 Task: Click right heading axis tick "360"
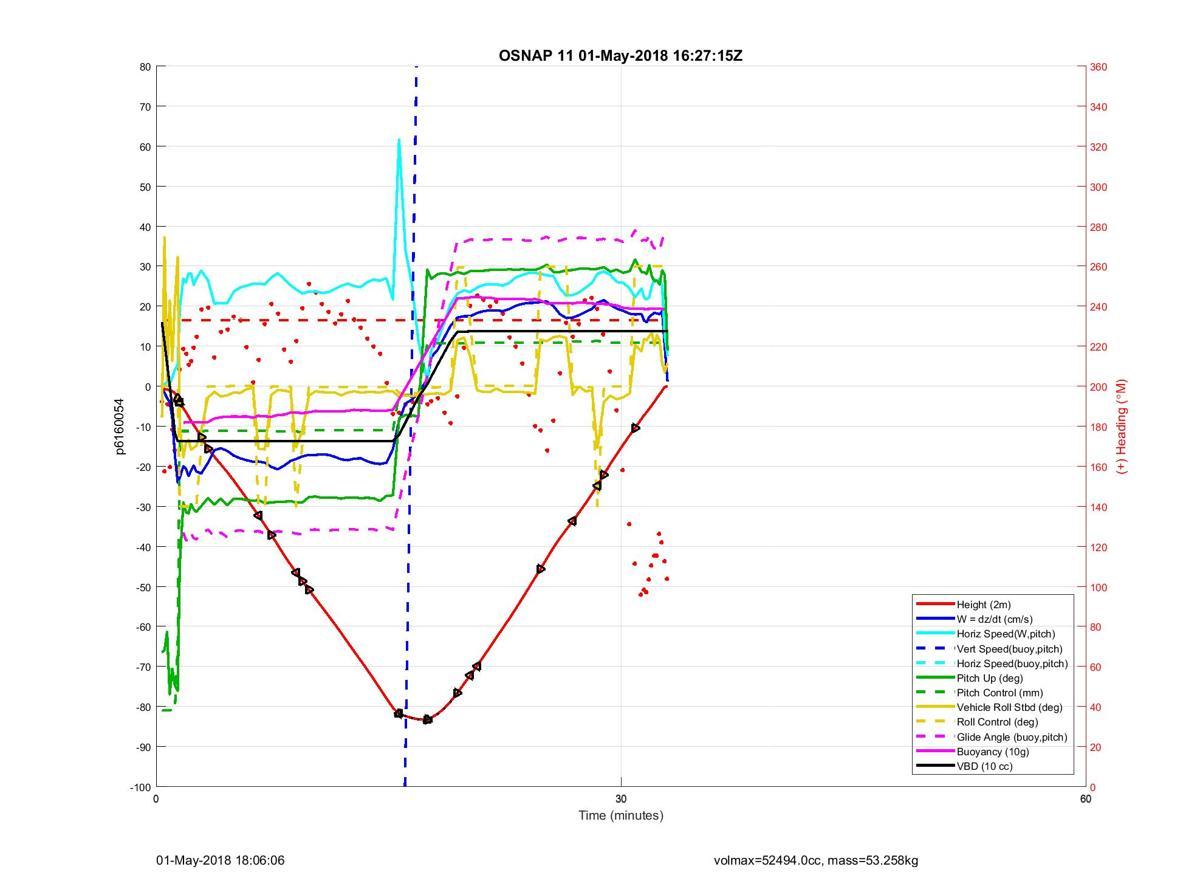[1098, 67]
